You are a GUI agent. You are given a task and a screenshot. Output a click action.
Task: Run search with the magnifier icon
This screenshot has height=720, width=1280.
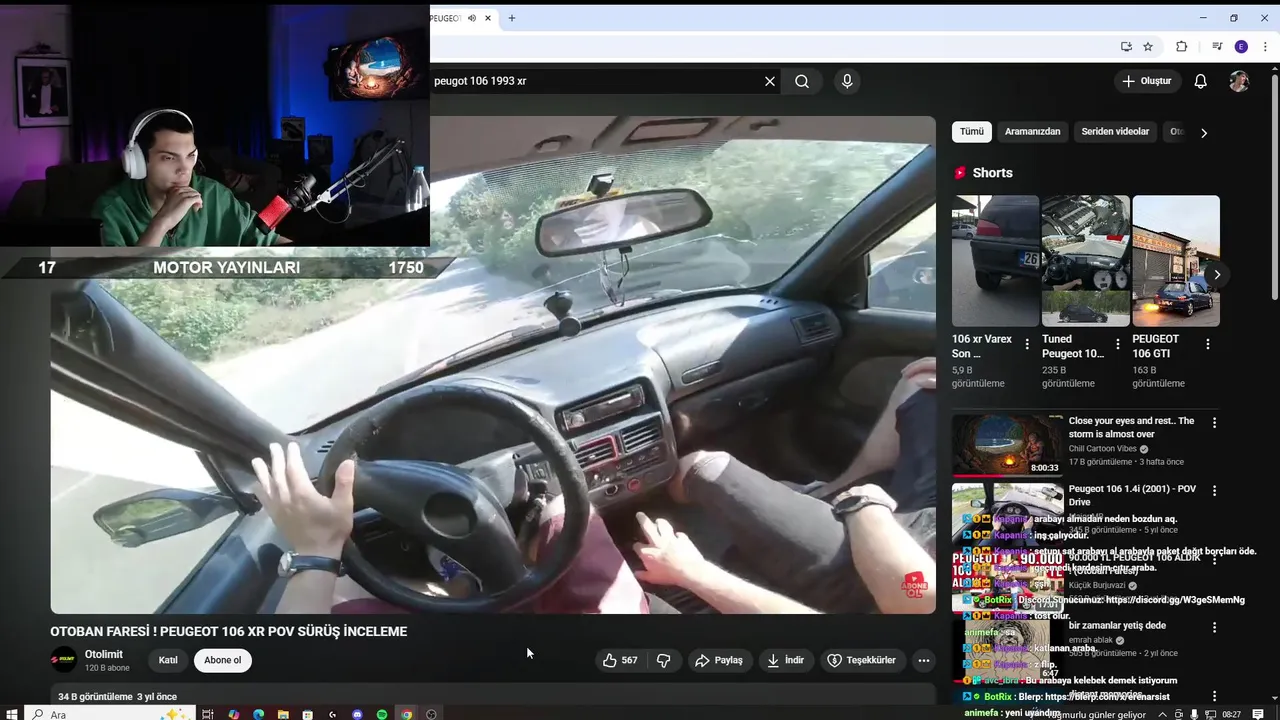point(802,81)
